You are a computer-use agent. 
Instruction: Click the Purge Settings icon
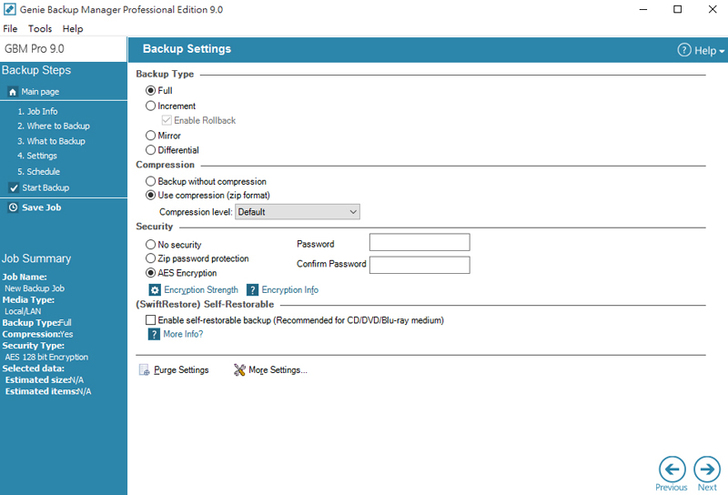coord(144,370)
